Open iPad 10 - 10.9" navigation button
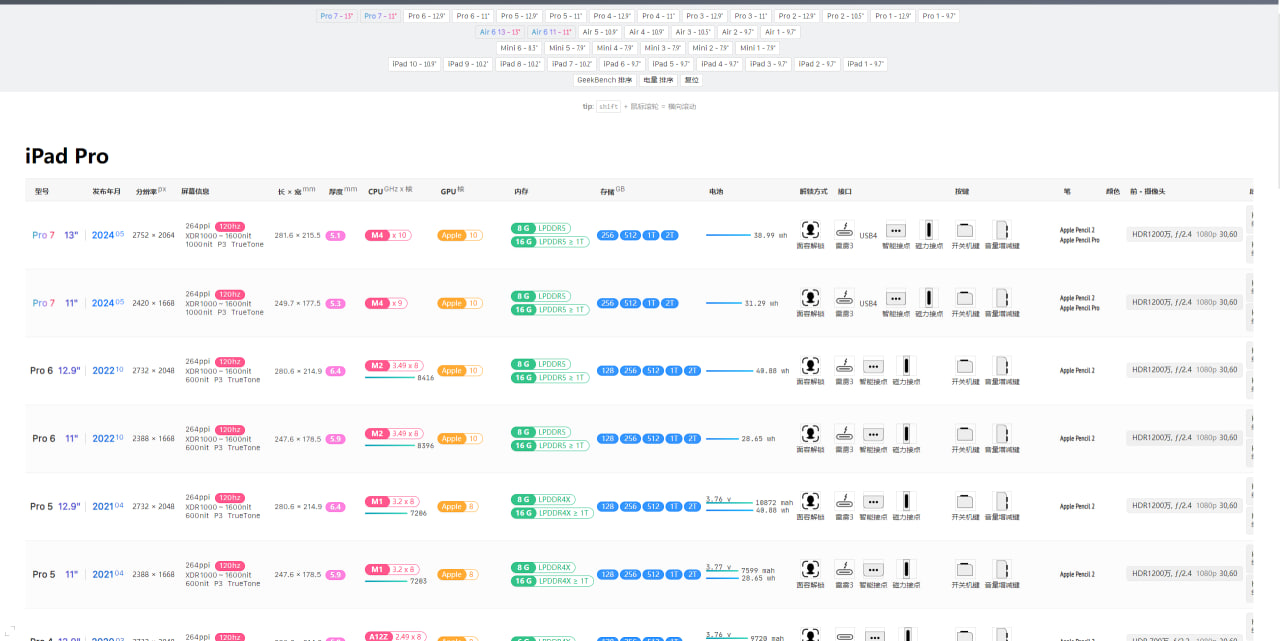1280x641 pixels. (x=415, y=64)
